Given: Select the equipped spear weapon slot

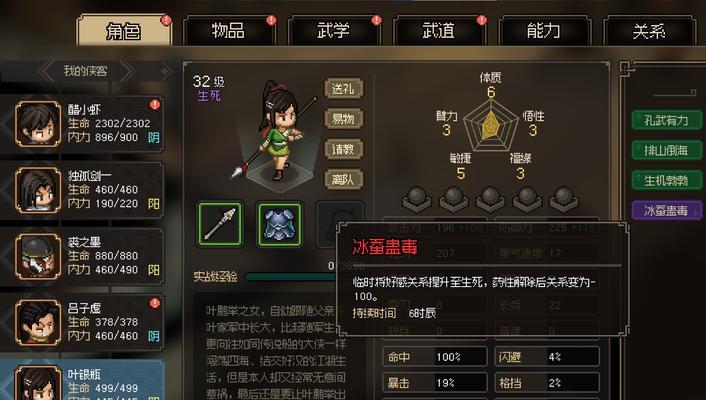Looking at the screenshot, I should (220, 224).
